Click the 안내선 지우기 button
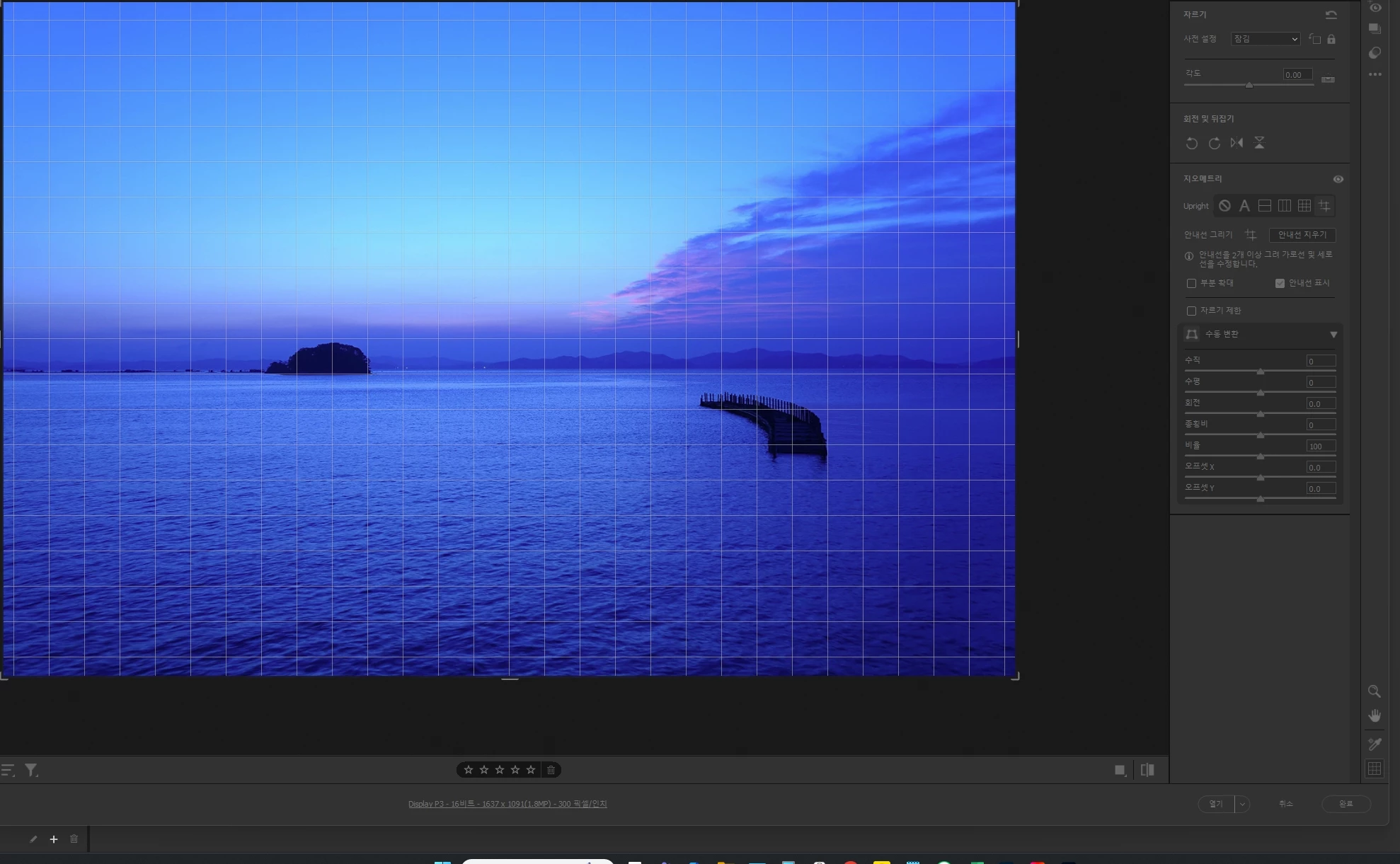 (1302, 235)
